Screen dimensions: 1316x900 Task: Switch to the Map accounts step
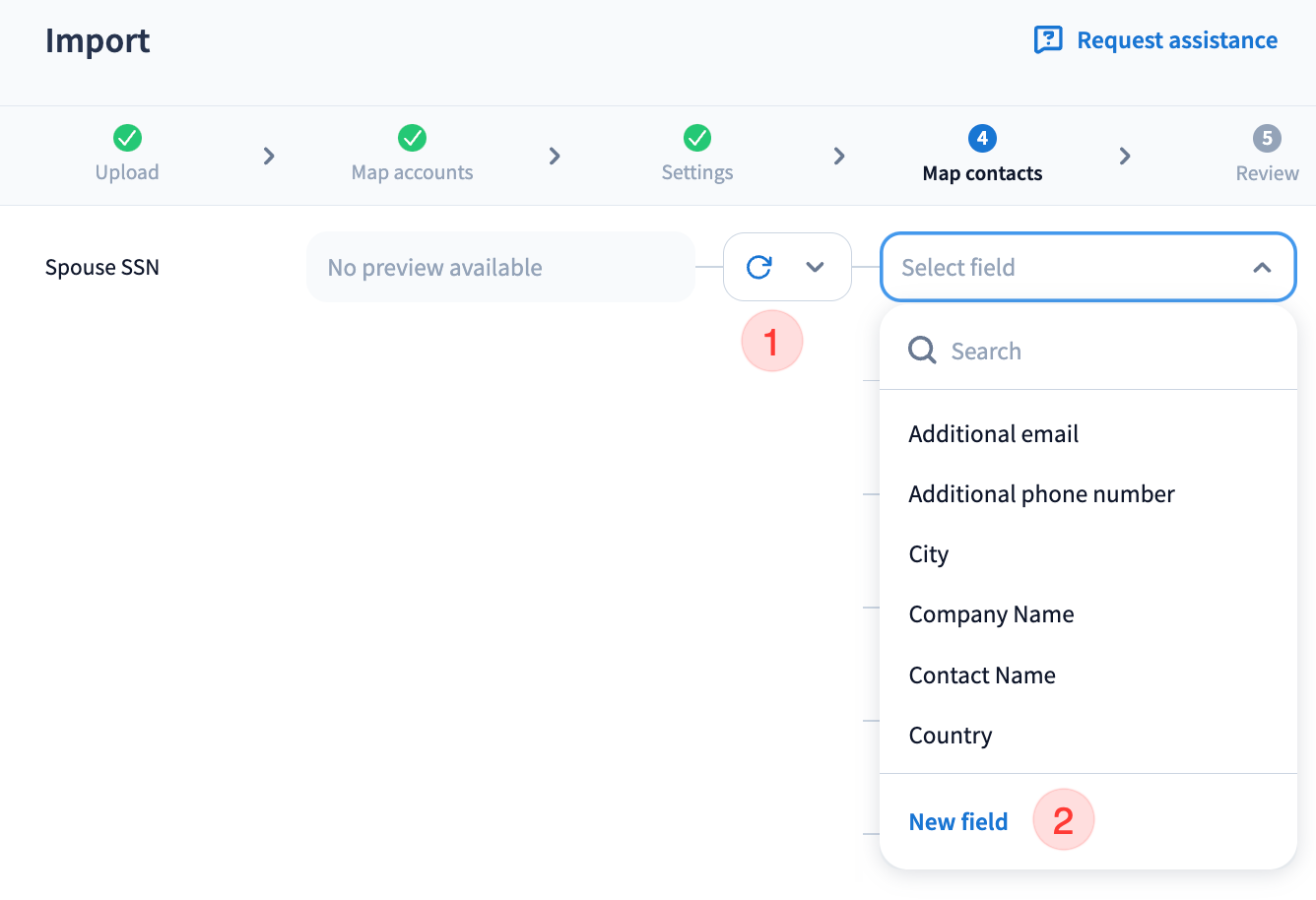click(x=412, y=172)
